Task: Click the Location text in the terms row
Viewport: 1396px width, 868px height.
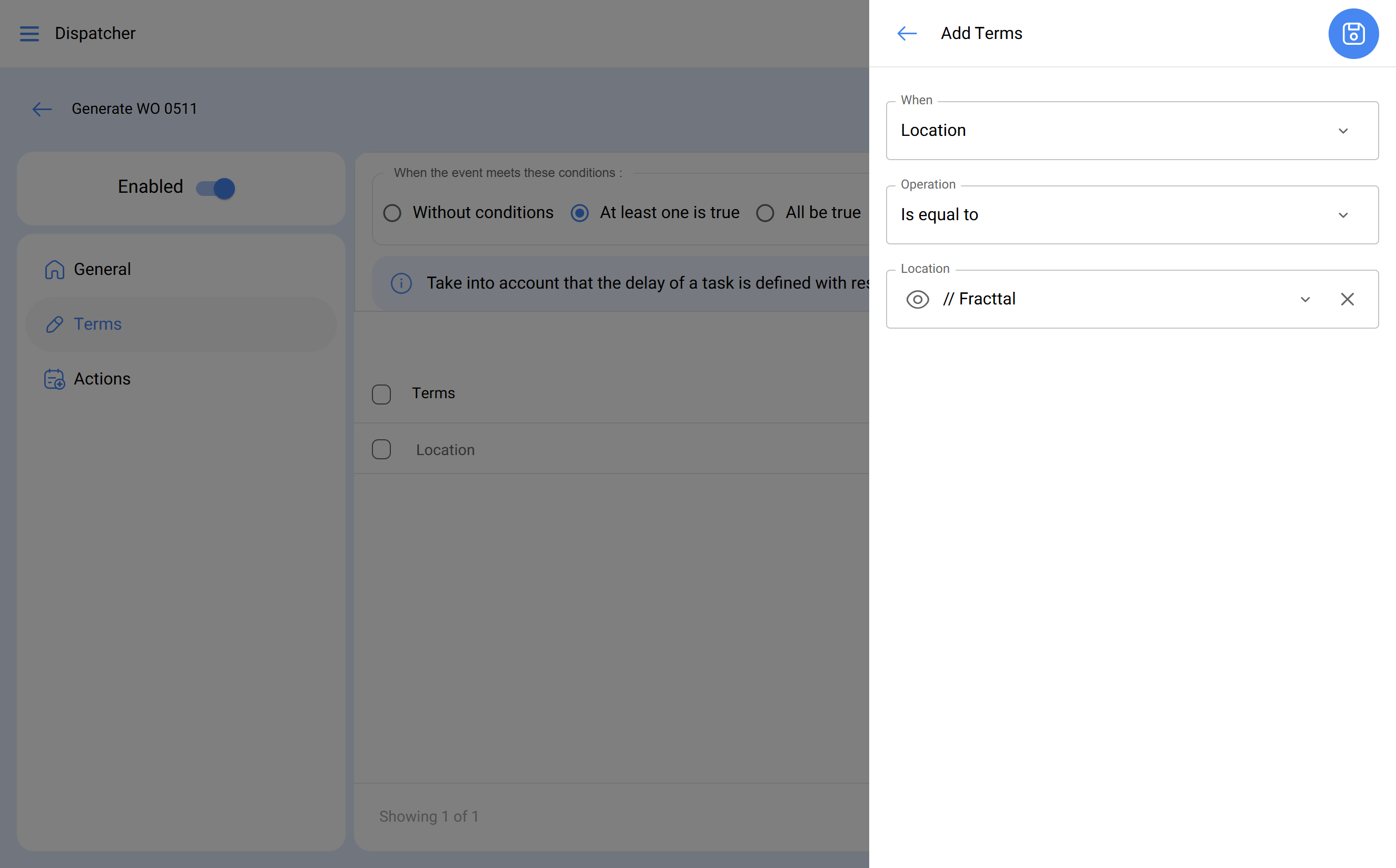Action: pos(446,450)
